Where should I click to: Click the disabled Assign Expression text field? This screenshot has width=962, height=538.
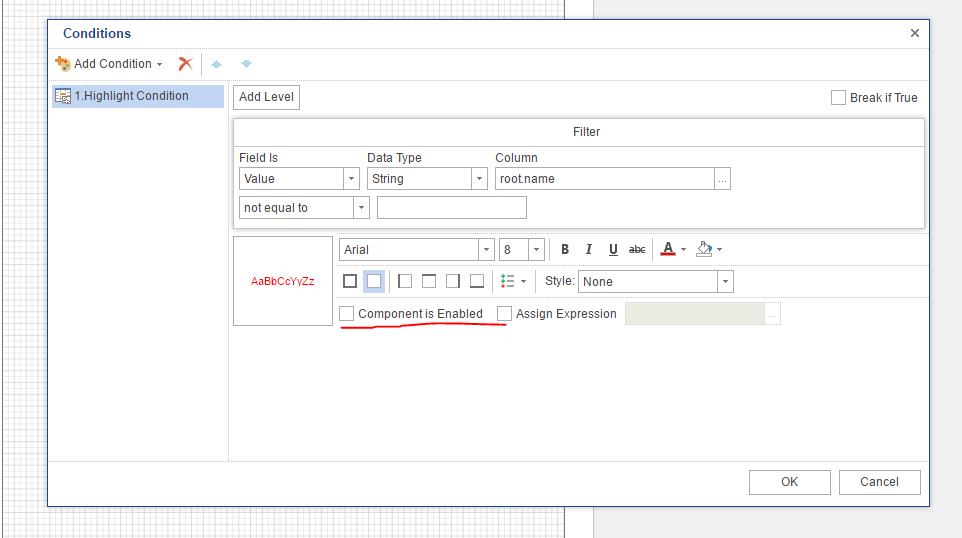coord(695,314)
